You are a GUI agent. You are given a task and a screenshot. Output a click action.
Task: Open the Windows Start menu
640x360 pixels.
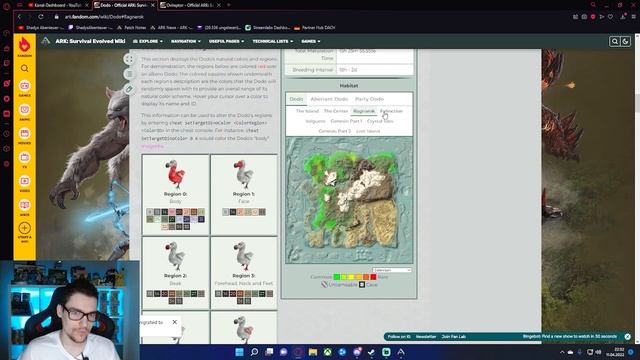click(x=239, y=352)
